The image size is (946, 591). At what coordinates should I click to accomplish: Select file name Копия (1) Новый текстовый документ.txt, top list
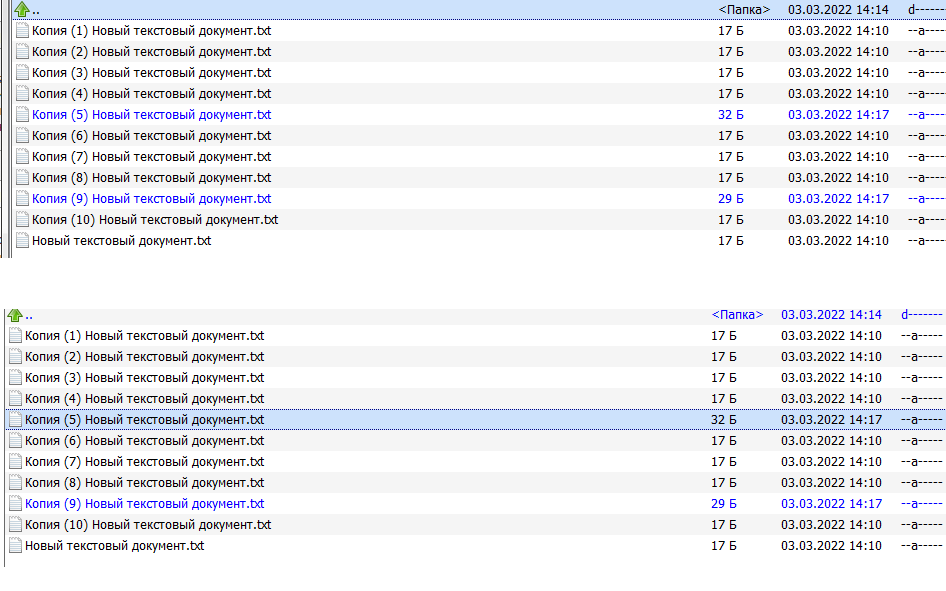point(151,31)
